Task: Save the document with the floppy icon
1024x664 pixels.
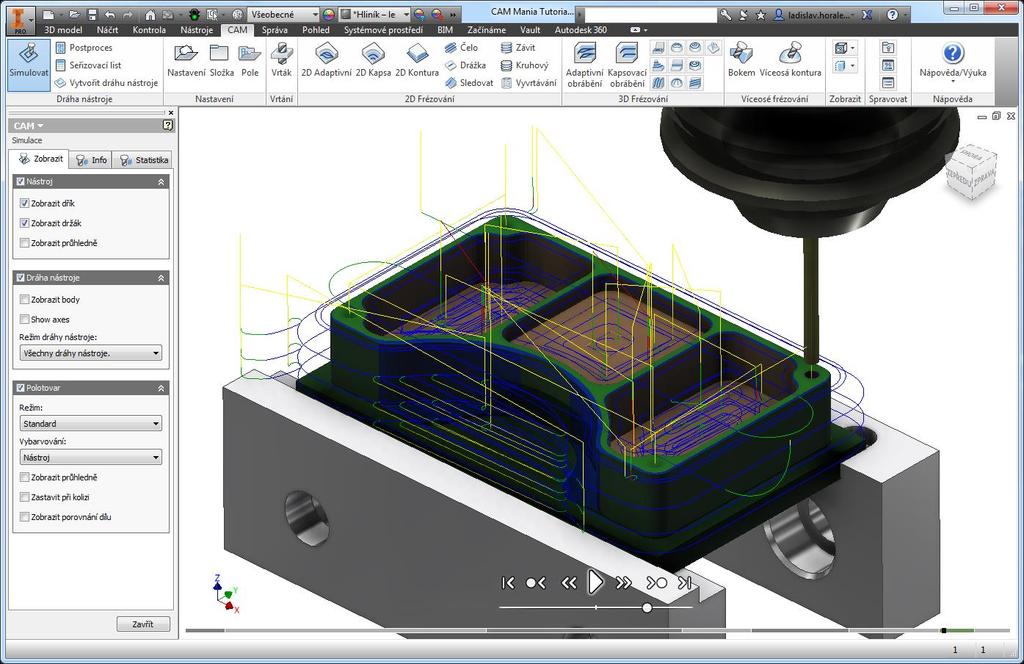Action: 92,14
